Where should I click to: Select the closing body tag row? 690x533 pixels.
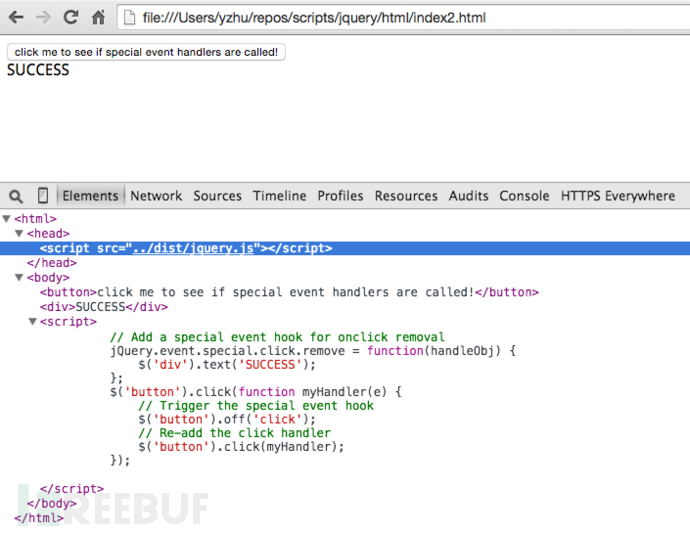coord(51,503)
